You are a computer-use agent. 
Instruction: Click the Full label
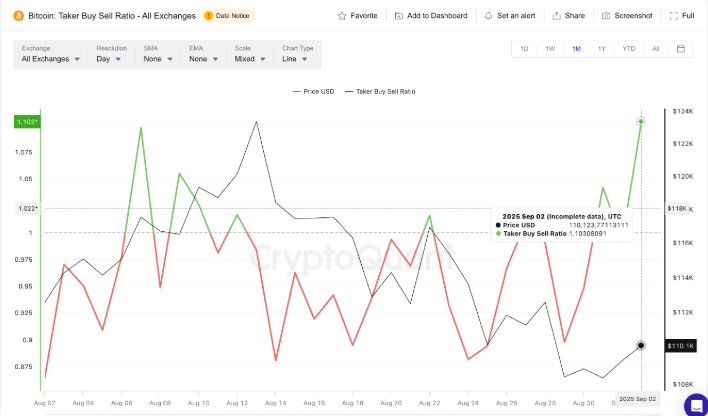tap(688, 16)
